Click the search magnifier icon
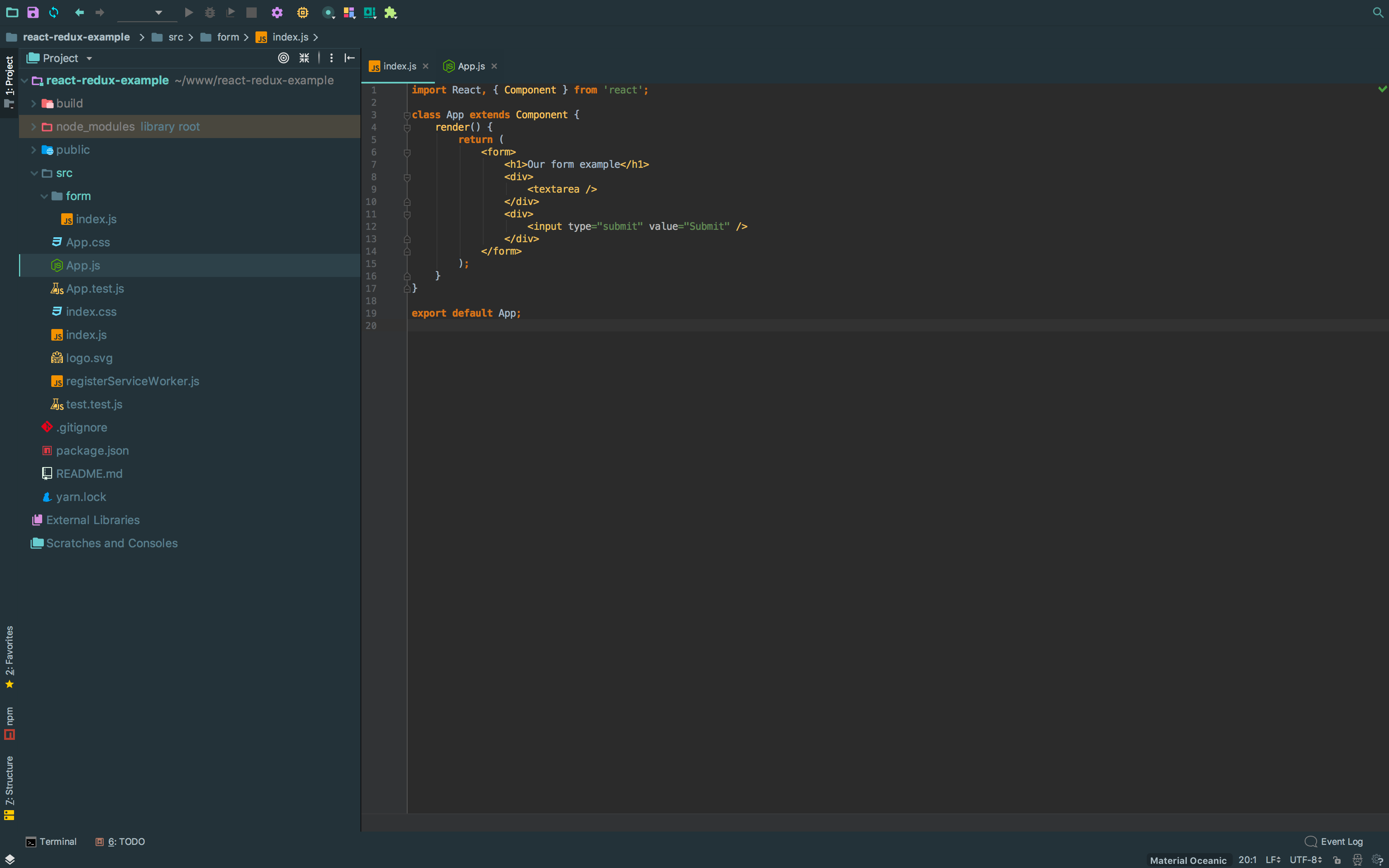This screenshot has width=1389, height=868. [x=1377, y=12]
